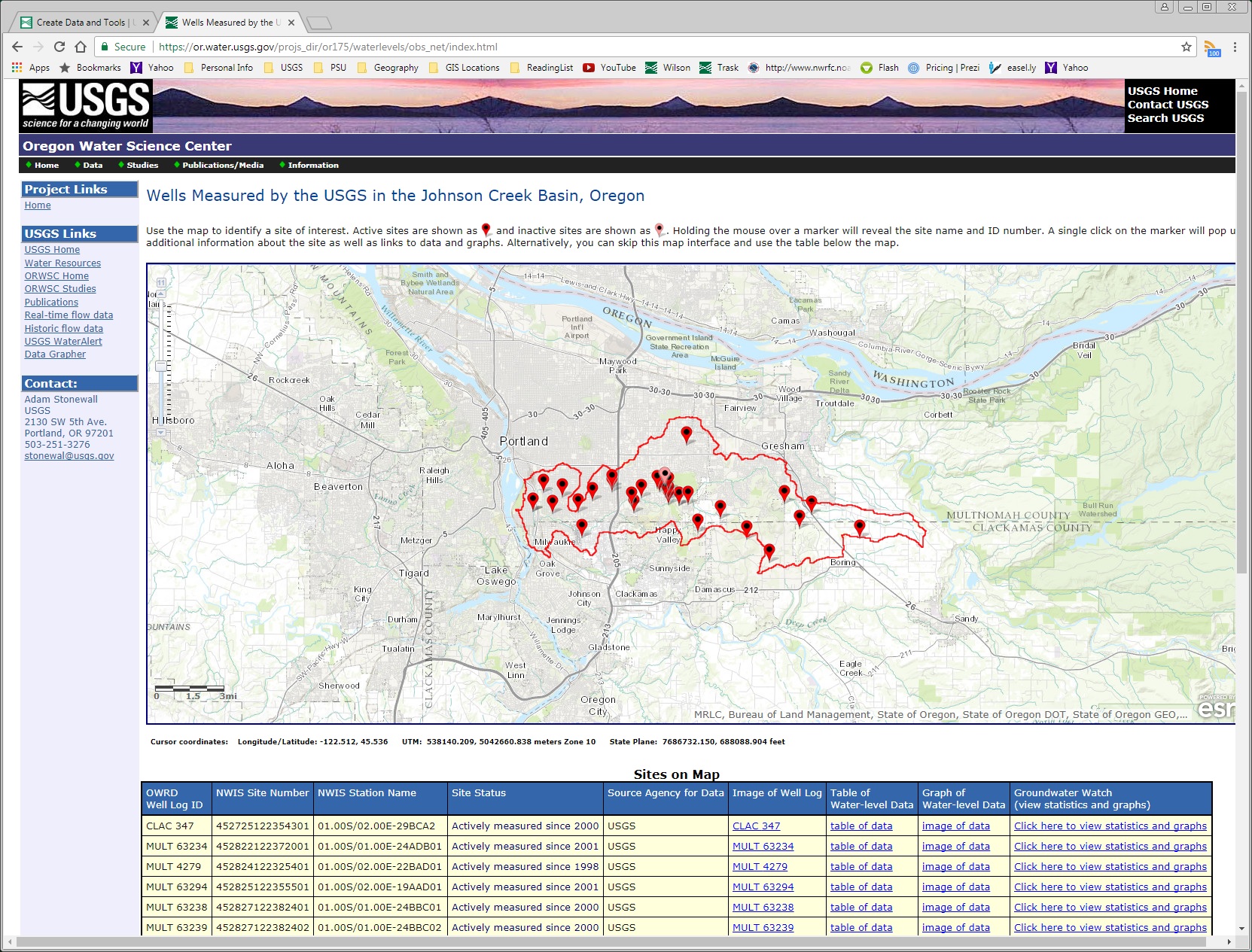This screenshot has width=1252, height=952.
Task: Zoom out with the map down arrow
Action: 161,432
